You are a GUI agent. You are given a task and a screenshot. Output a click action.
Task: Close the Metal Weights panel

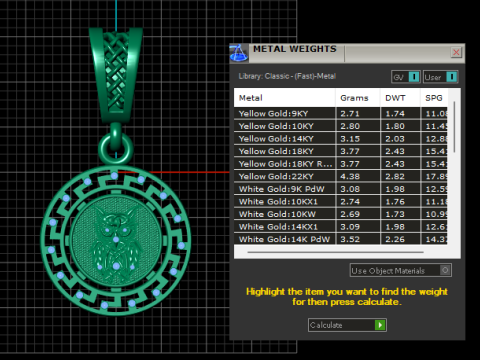click(456, 52)
